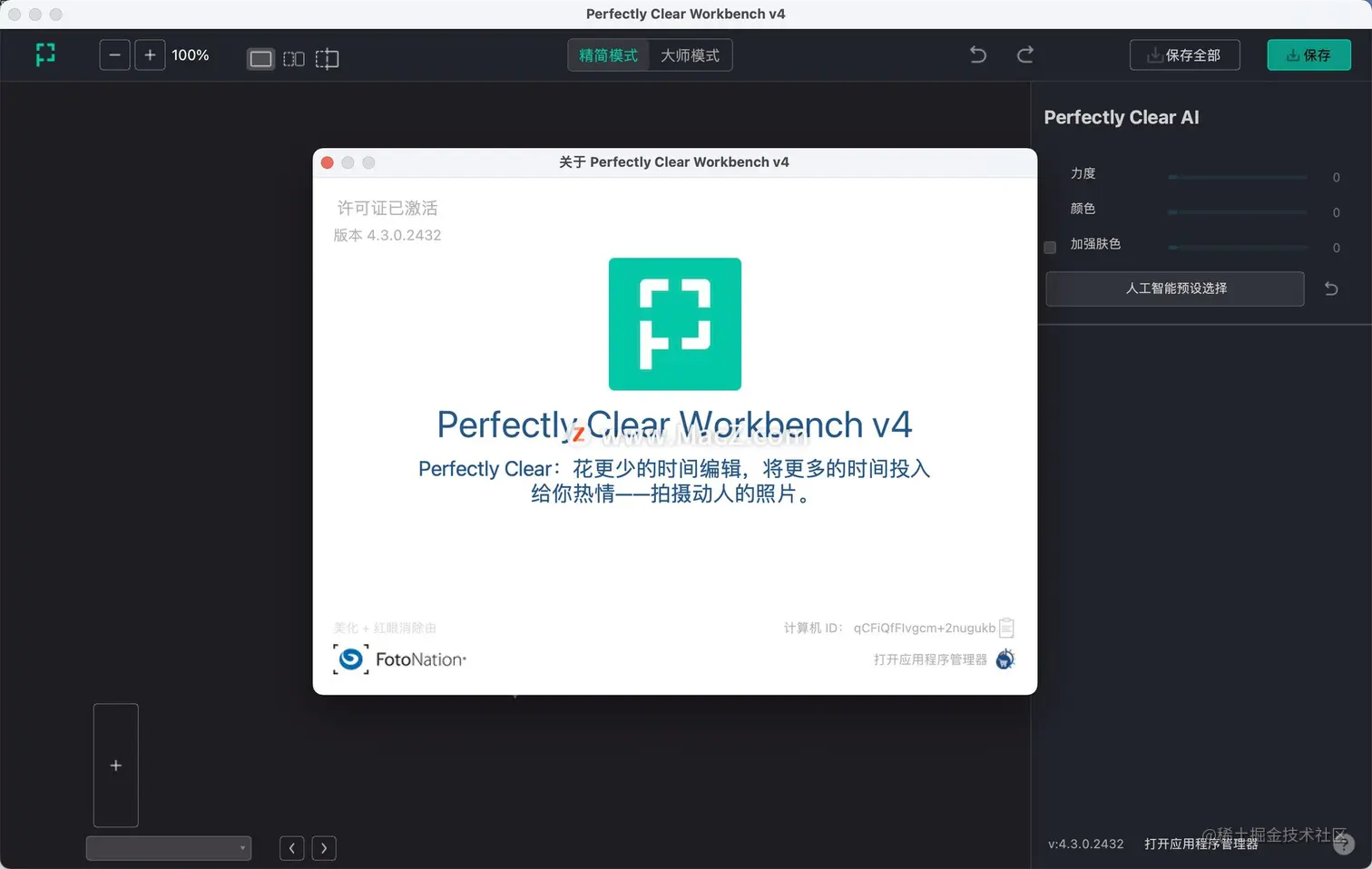This screenshot has height=869, width=1372.
Task: Open help with the question mark icon
Action: point(1344,844)
